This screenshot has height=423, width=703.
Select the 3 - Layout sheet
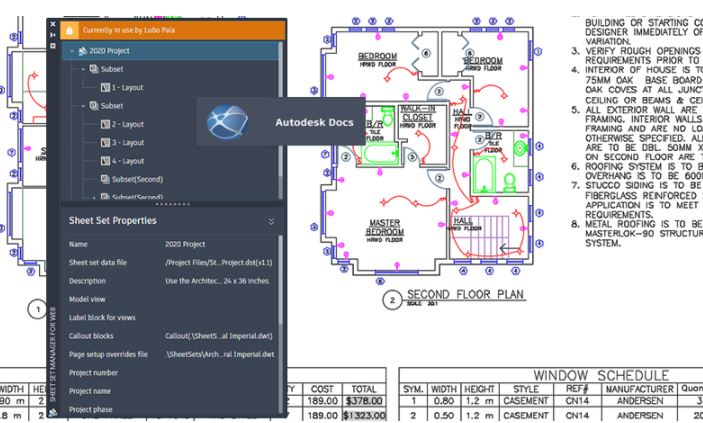click(128, 143)
